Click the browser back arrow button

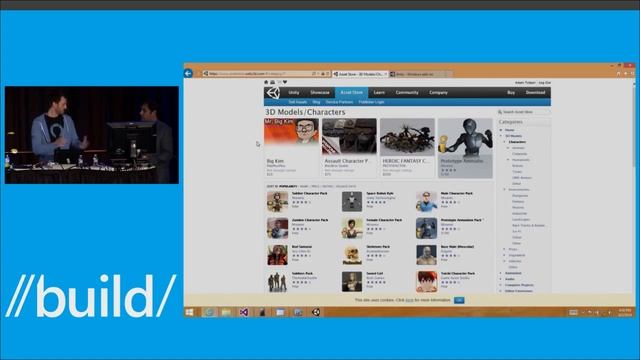tap(188, 73)
